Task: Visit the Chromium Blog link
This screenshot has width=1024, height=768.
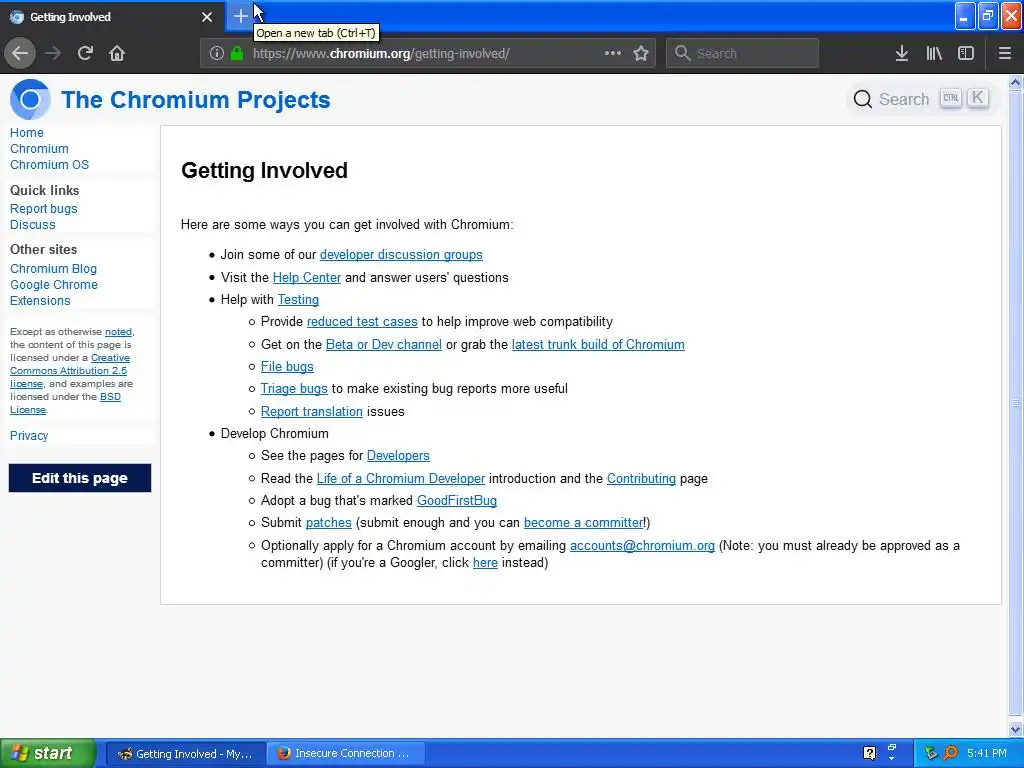Action: click(x=53, y=268)
